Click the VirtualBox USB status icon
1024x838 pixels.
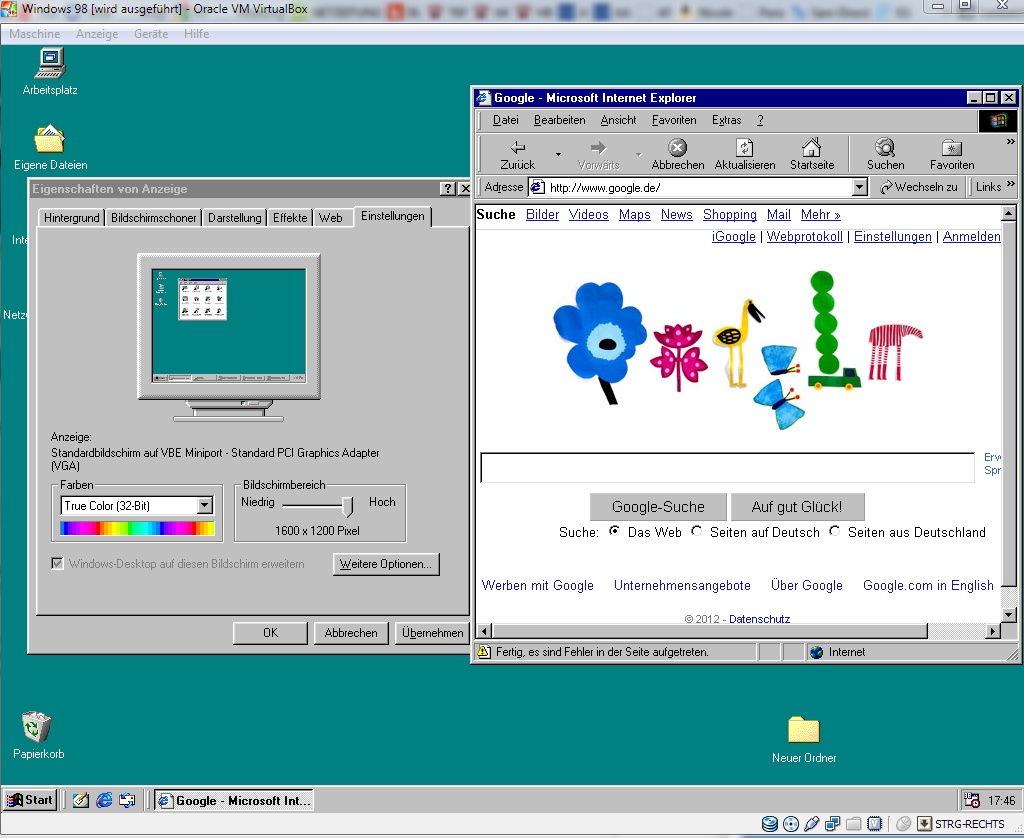tap(812, 824)
